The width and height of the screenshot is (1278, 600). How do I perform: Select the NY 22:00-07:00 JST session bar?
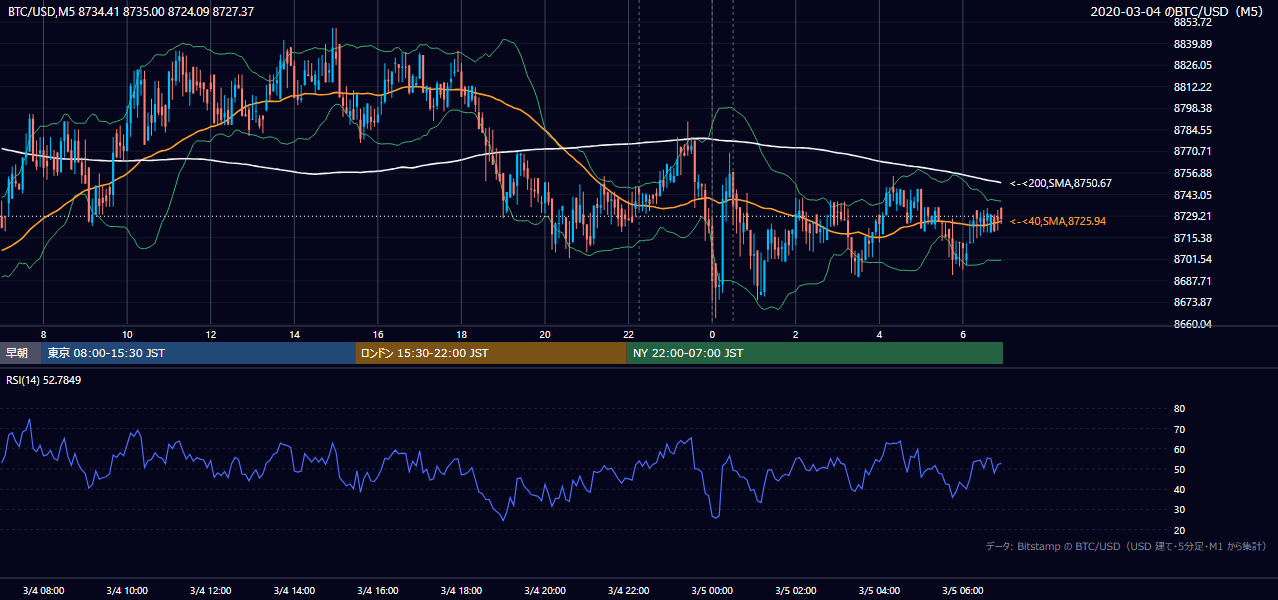pos(815,353)
